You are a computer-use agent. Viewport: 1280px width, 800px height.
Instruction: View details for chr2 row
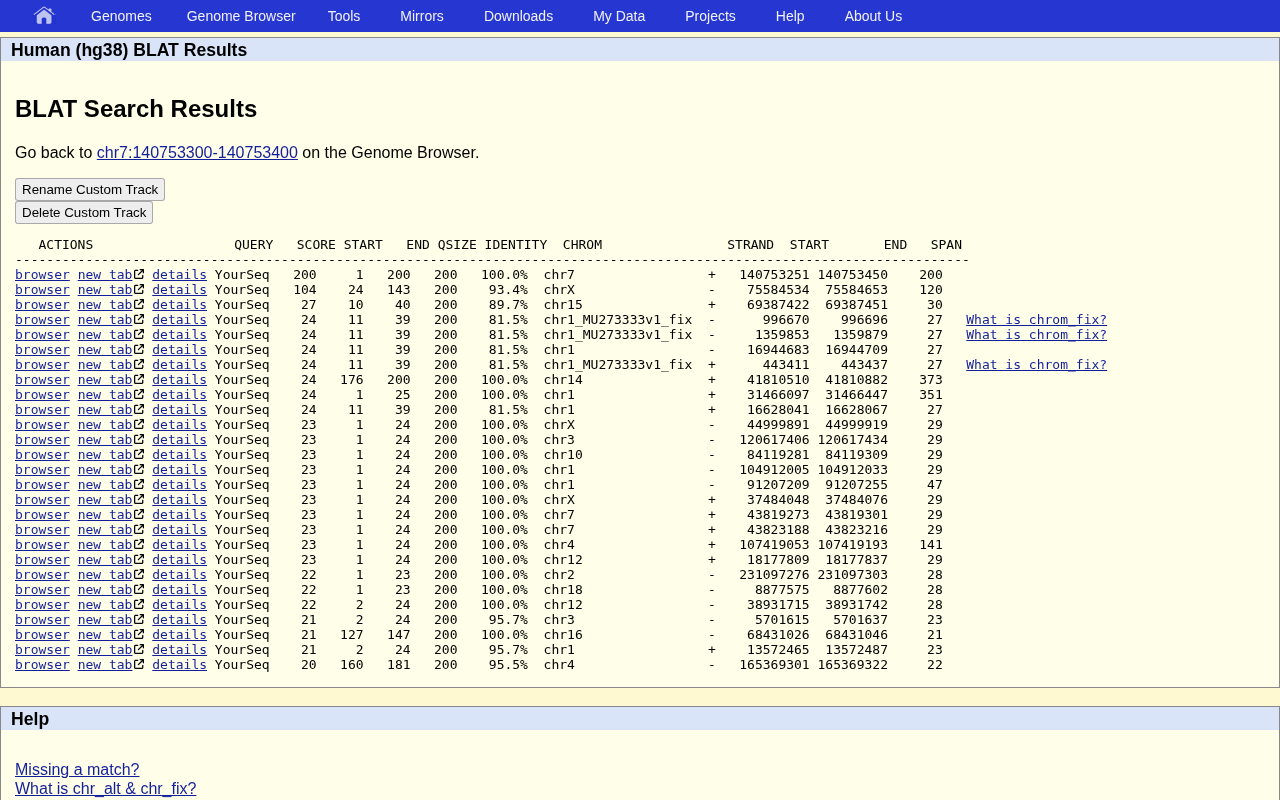(x=179, y=575)
